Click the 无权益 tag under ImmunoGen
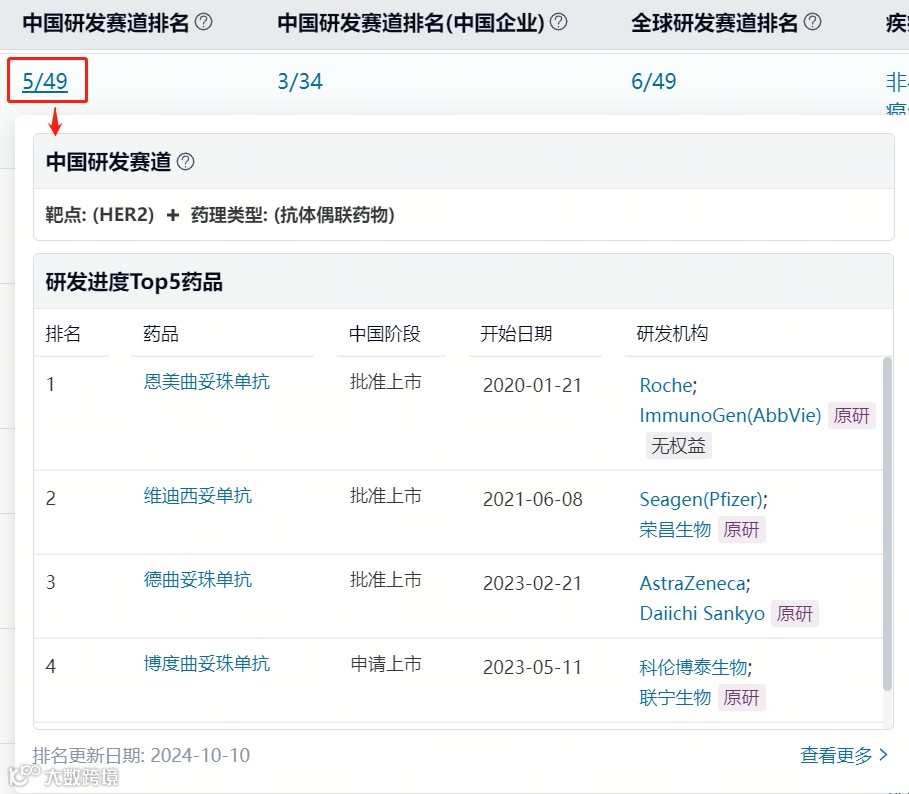The height and width of the screenshot is (794, 909). coord(678,446)
